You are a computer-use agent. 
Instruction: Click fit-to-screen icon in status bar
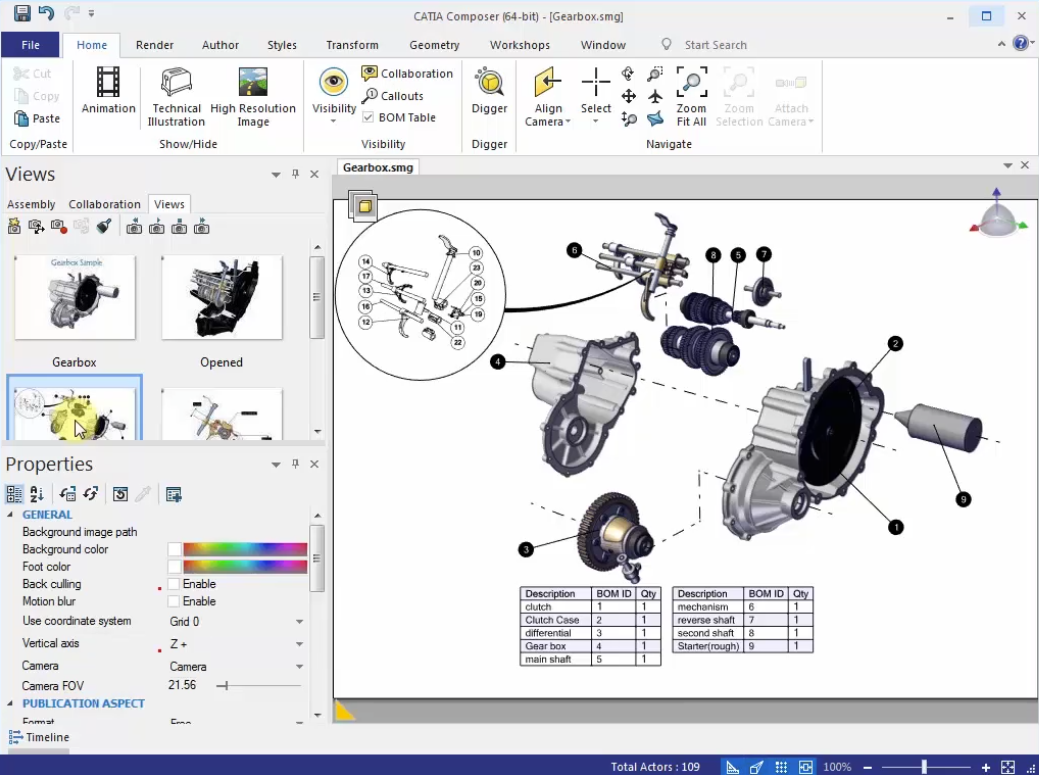click(1008, 767)
